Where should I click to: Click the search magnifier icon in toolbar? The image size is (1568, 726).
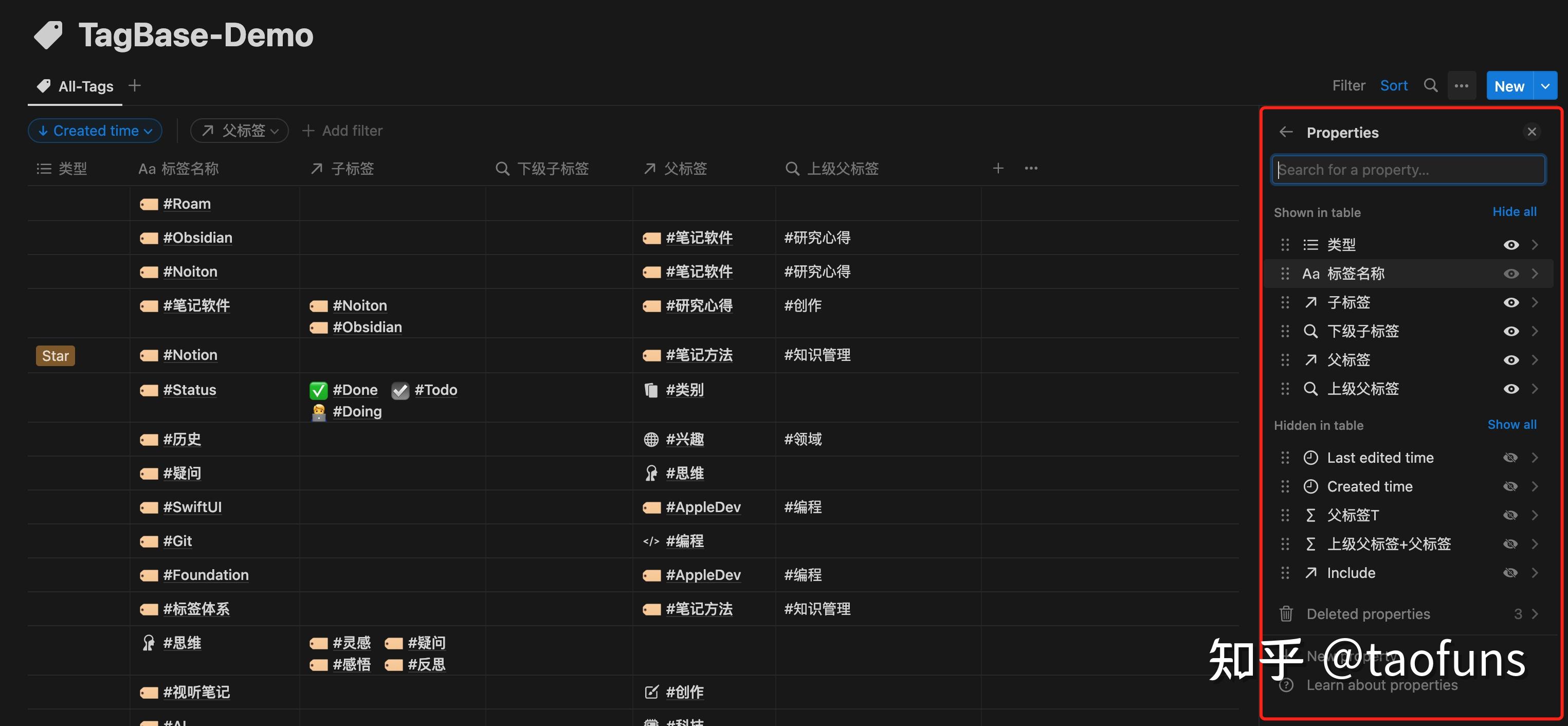click(1430, 86)
